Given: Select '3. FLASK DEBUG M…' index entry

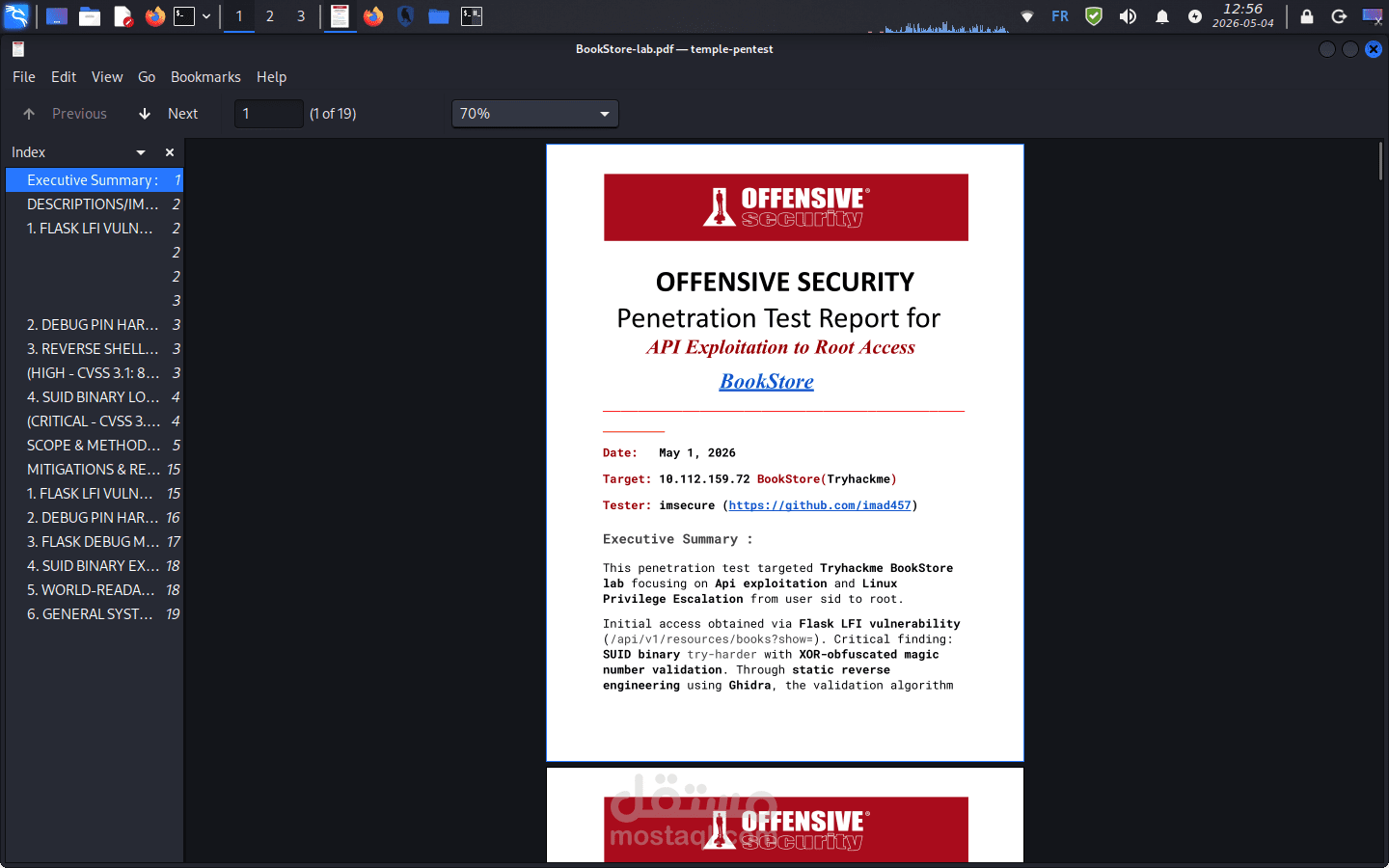Looking at the screenshot, I should coord(95,542).
